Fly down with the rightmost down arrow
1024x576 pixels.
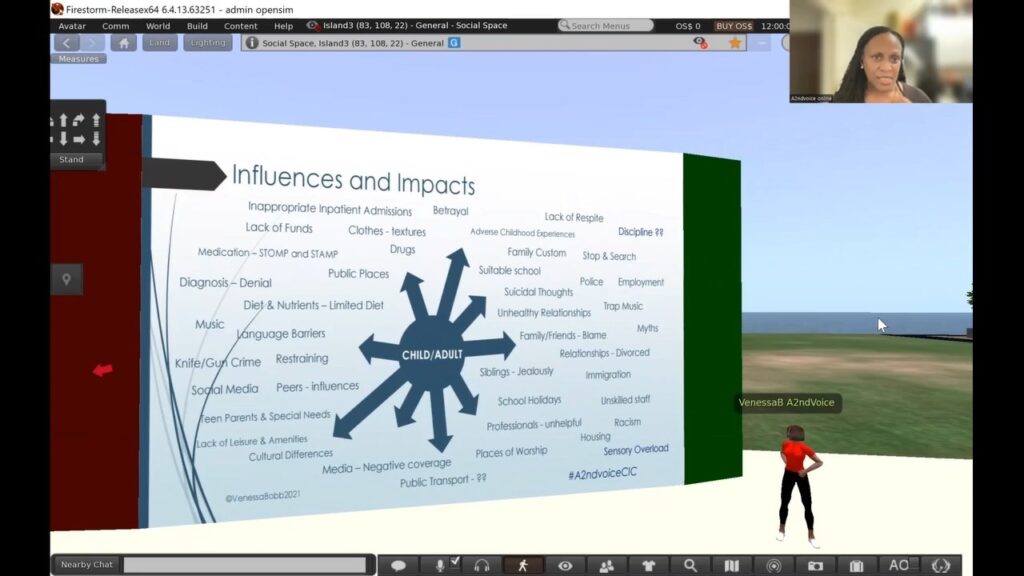(96, 138)
